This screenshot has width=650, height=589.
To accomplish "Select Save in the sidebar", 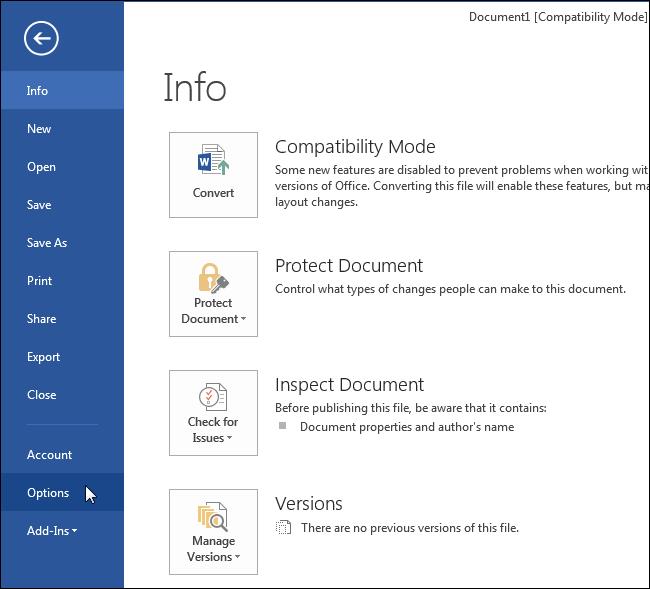I will [62, 205].
